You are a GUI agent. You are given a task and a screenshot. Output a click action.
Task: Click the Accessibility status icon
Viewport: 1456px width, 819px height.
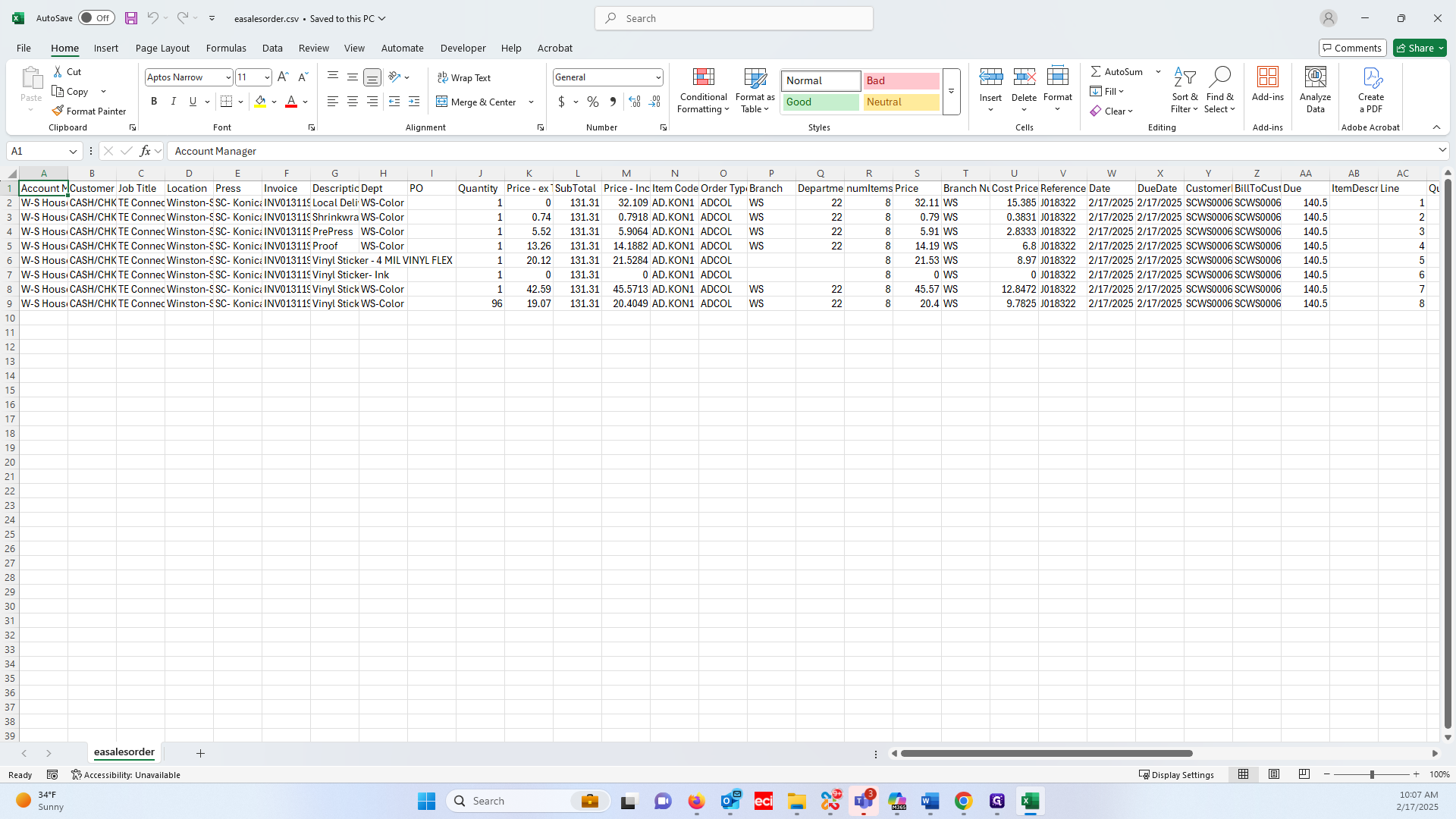point(77,775)
